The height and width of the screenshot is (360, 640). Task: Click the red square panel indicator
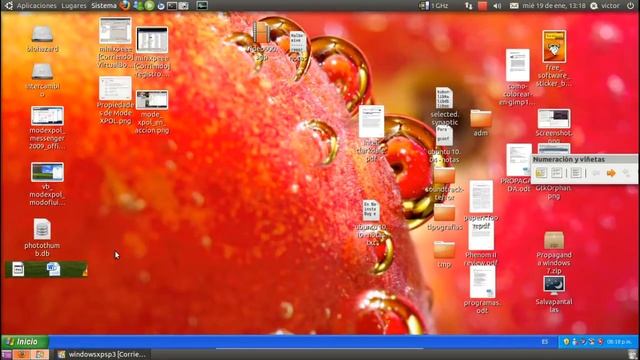point(483,6)
